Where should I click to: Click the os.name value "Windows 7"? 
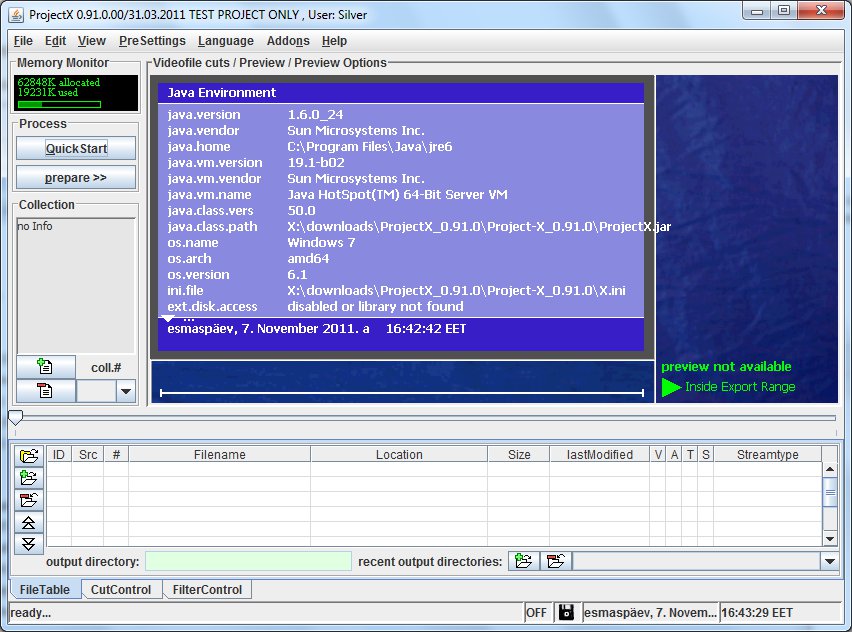pos(321,242)
